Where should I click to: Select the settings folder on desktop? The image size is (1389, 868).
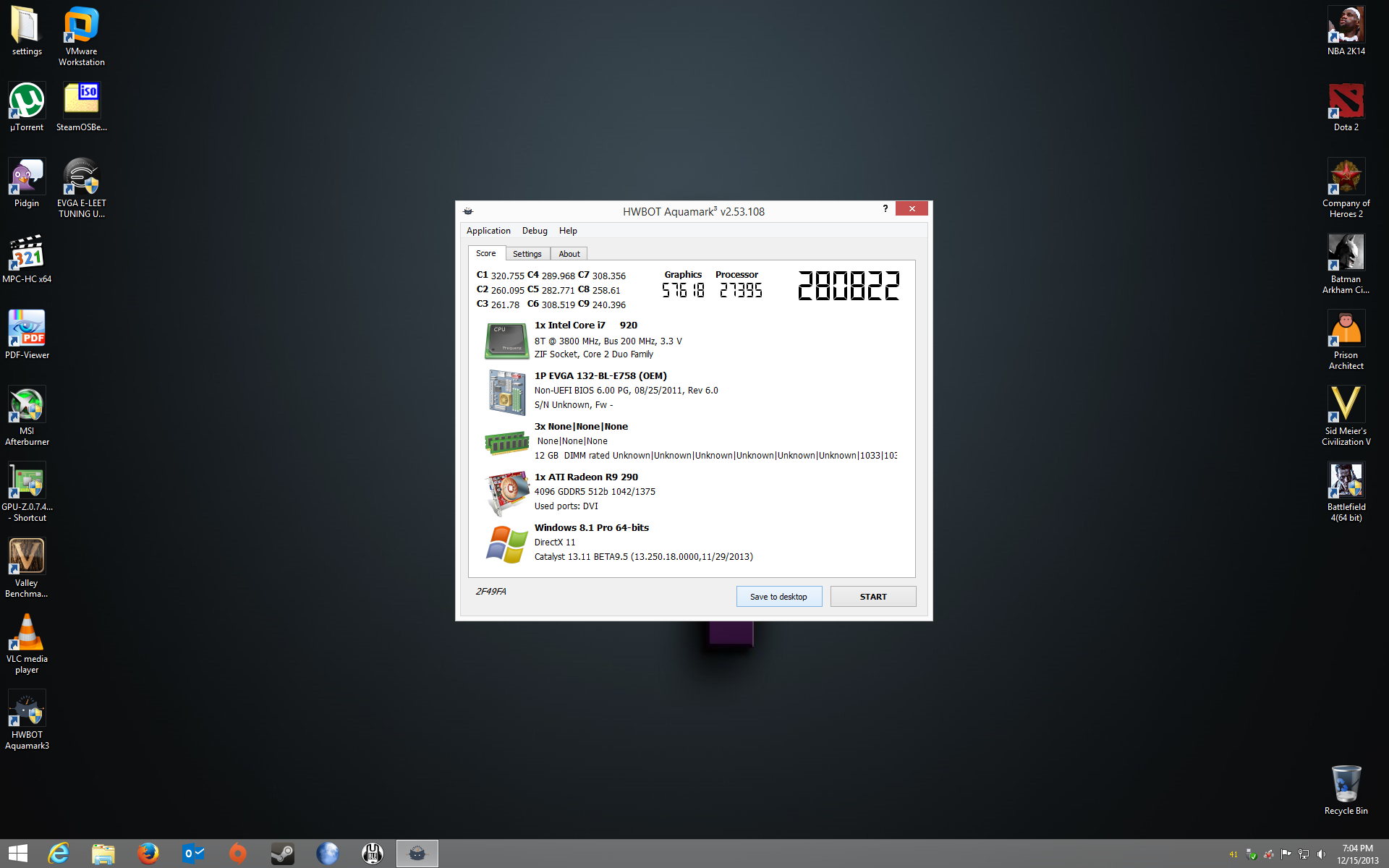pos(27,30)
